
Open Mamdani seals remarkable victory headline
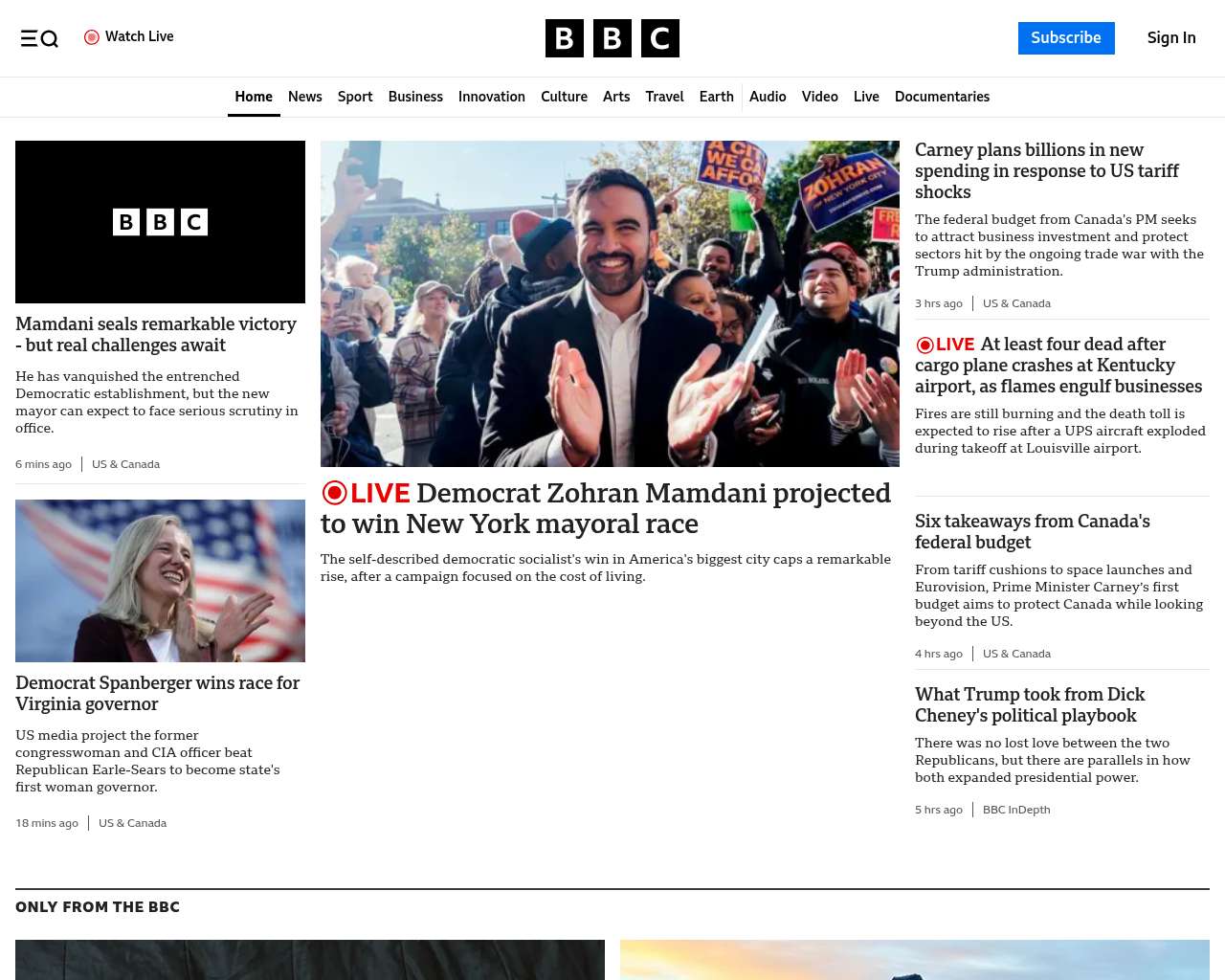(156, 334)
